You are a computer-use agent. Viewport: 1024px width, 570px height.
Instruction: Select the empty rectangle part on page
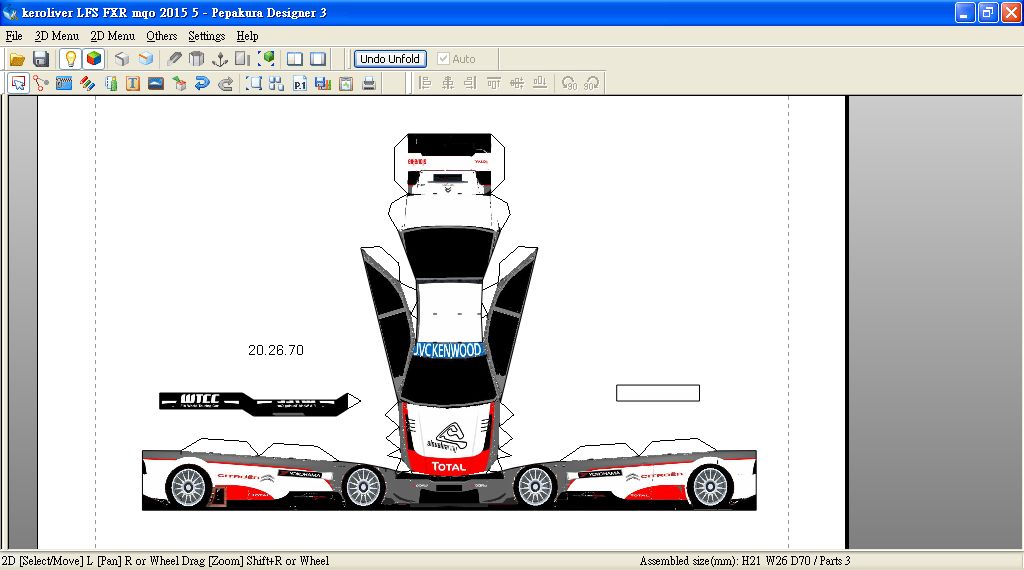pyautogui.click(x=658, y=392)
